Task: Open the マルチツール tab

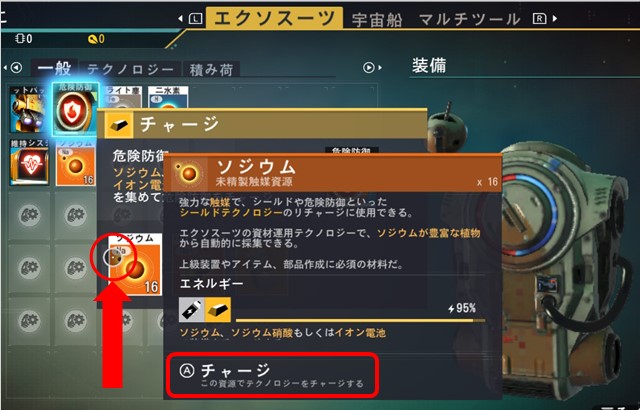Action: click(469, 19)
